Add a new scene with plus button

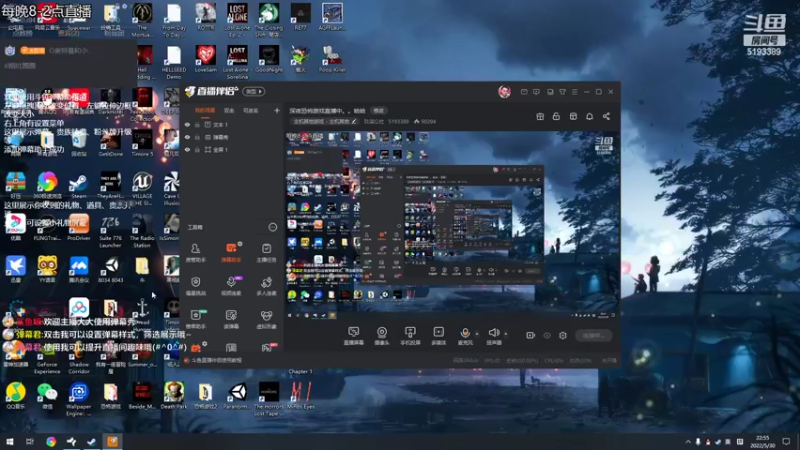click(x=277, y=110)
